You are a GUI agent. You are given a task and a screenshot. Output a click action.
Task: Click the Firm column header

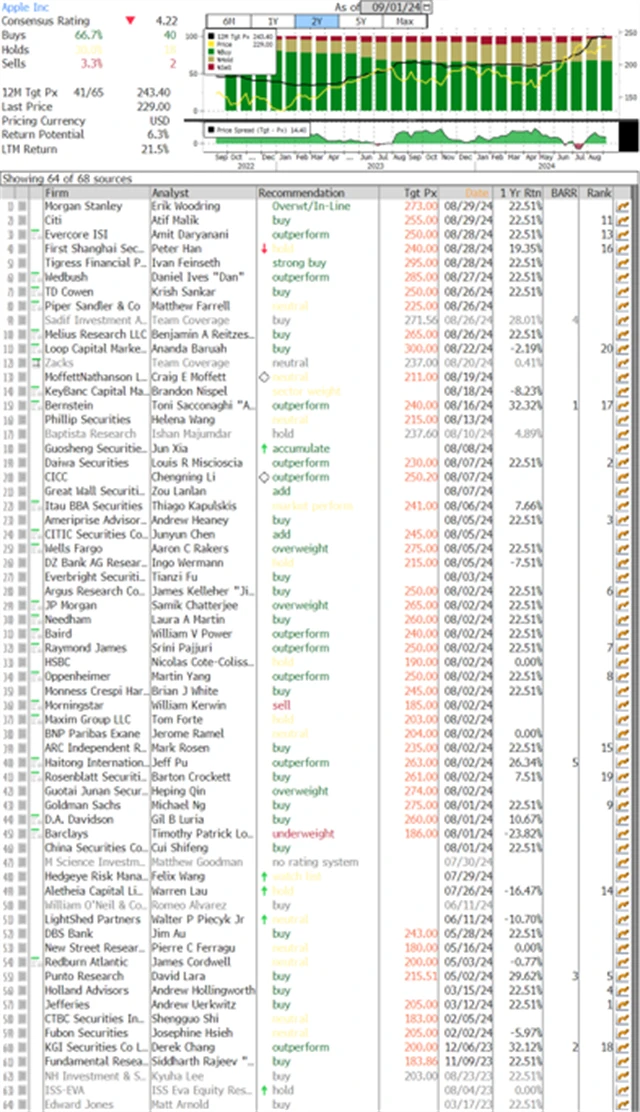point(58,192)
